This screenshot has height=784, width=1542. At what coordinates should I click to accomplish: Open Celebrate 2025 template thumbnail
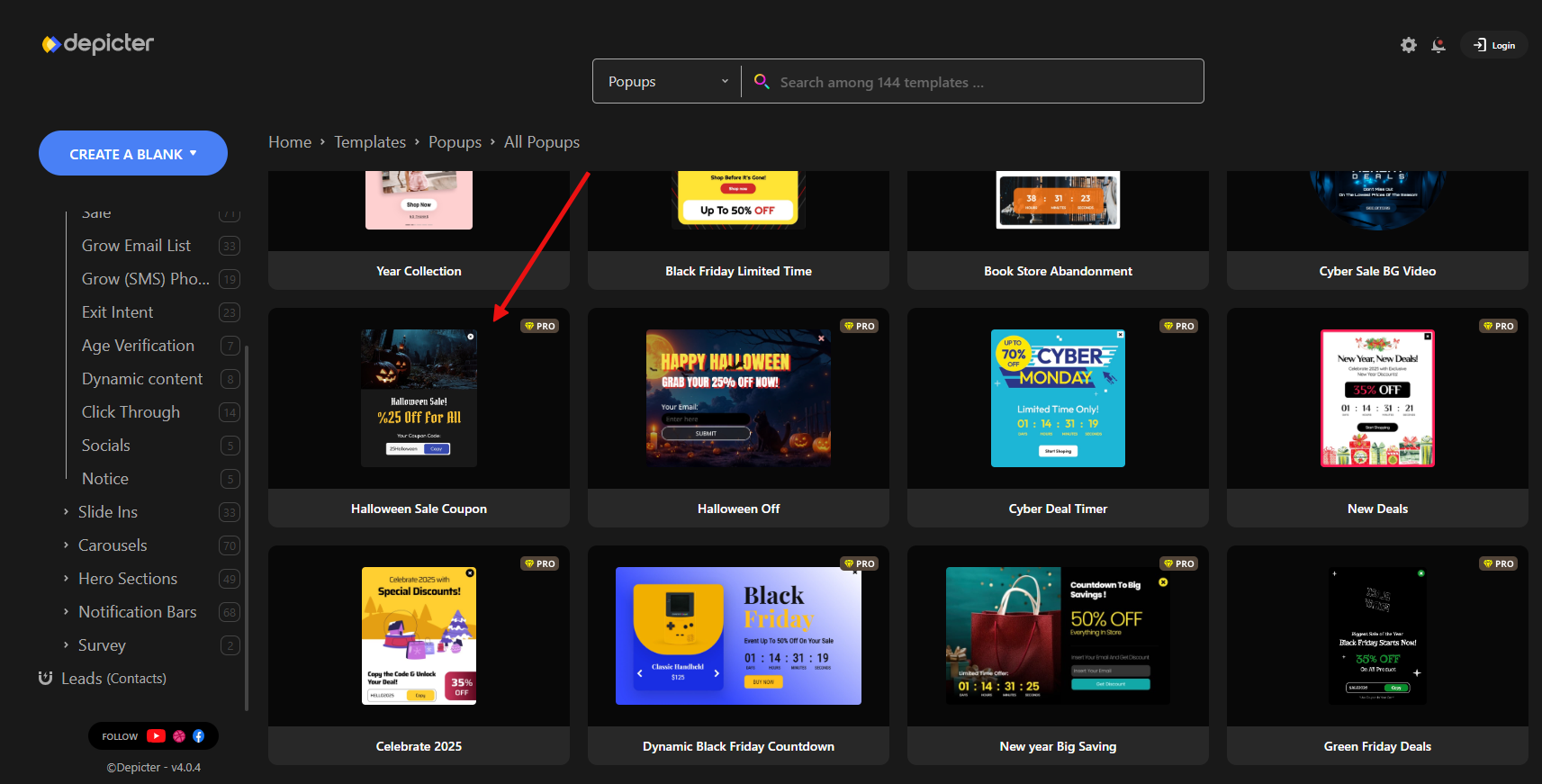coord(419,635)
